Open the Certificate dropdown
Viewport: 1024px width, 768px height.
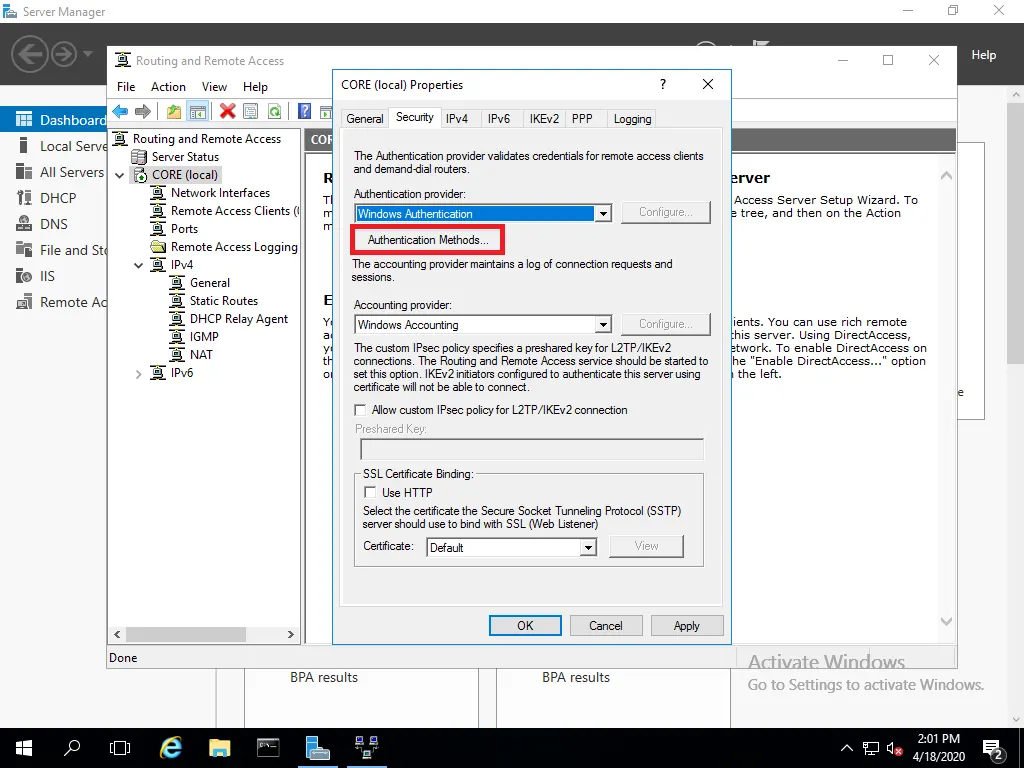click(588, 547)
